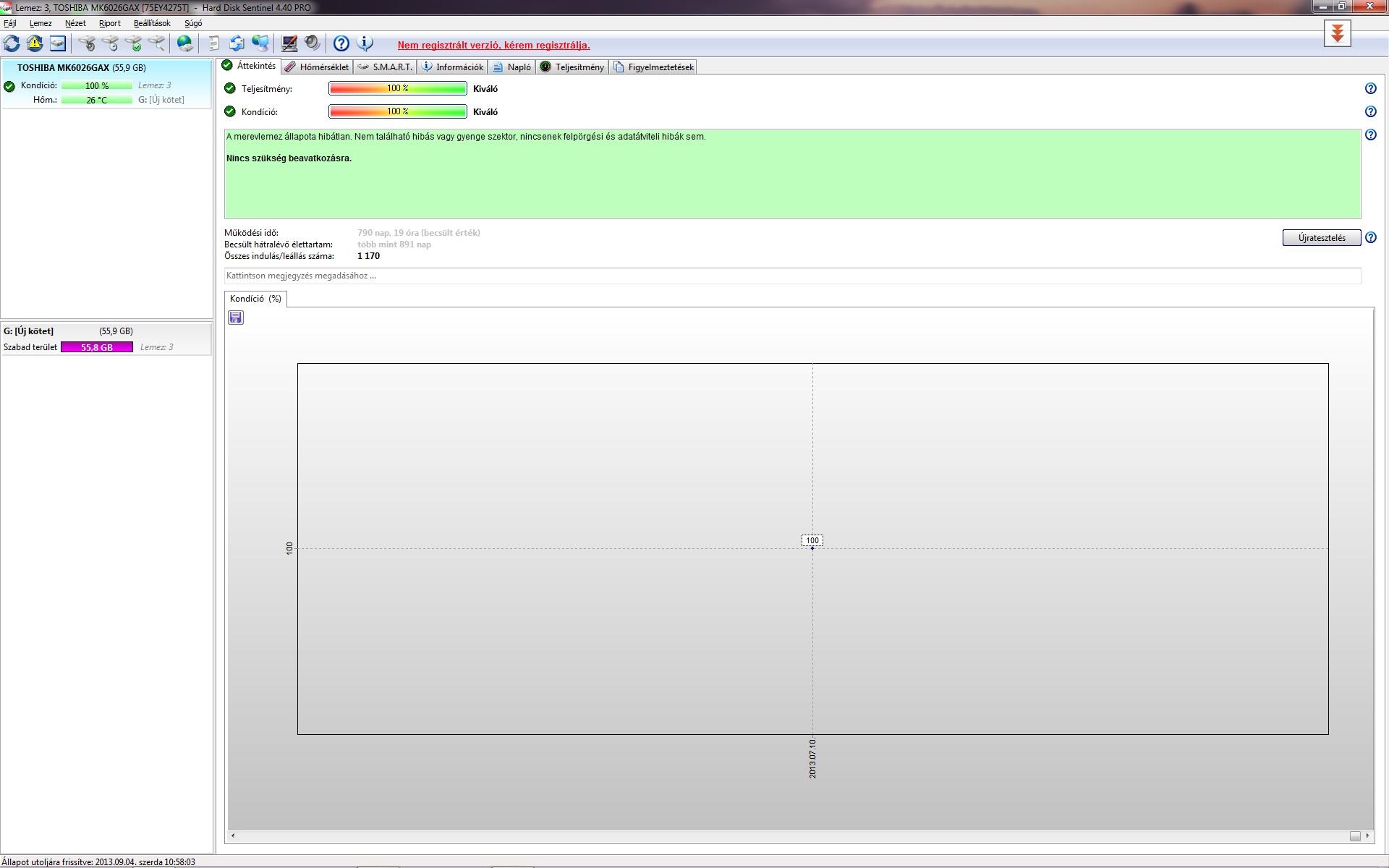Image resolution: width=1389 pixels, height=868 pixels.
Task: Open the Beállítások menu
Action: 152,23
